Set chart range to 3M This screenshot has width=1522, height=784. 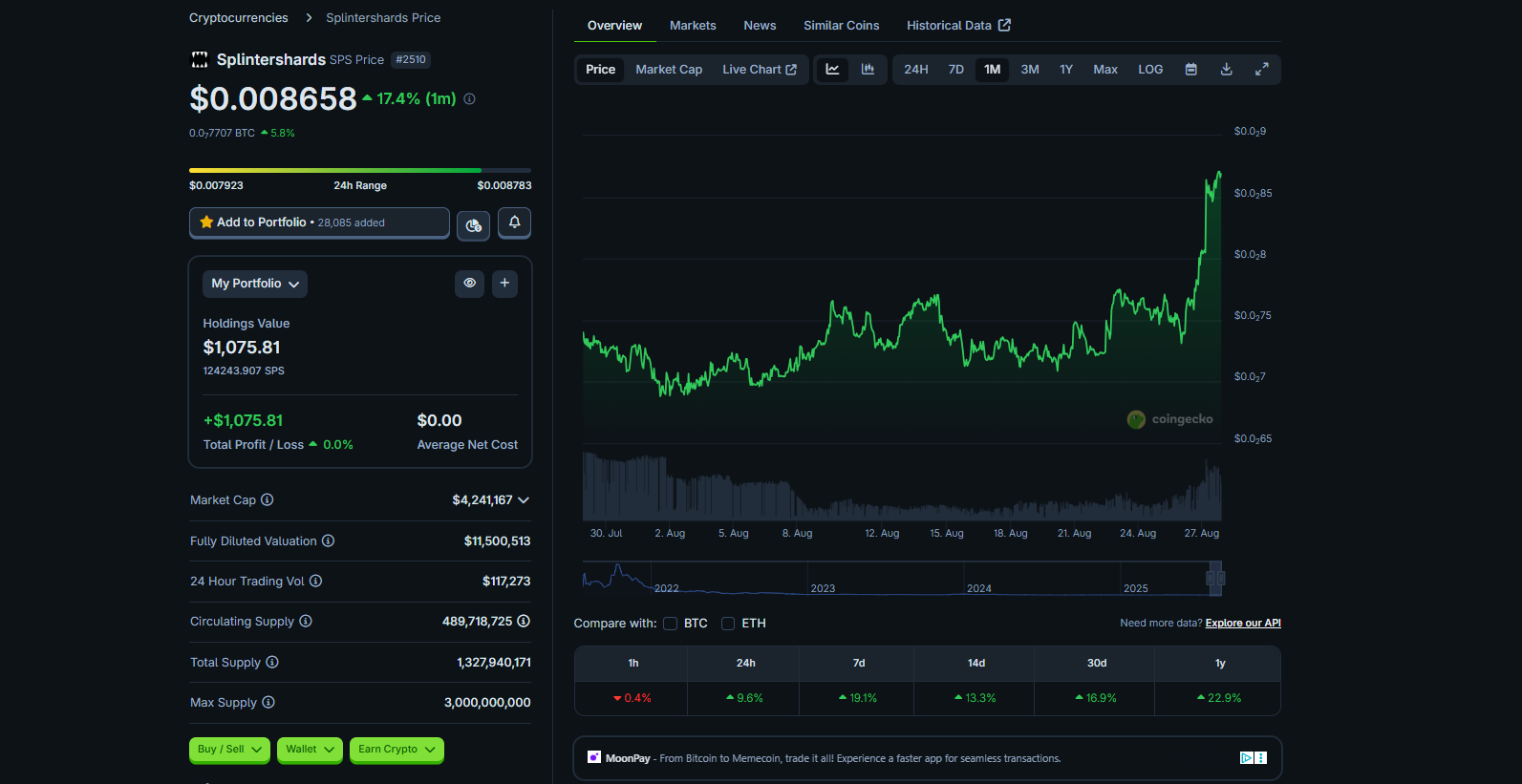(x=1030, y=70)
